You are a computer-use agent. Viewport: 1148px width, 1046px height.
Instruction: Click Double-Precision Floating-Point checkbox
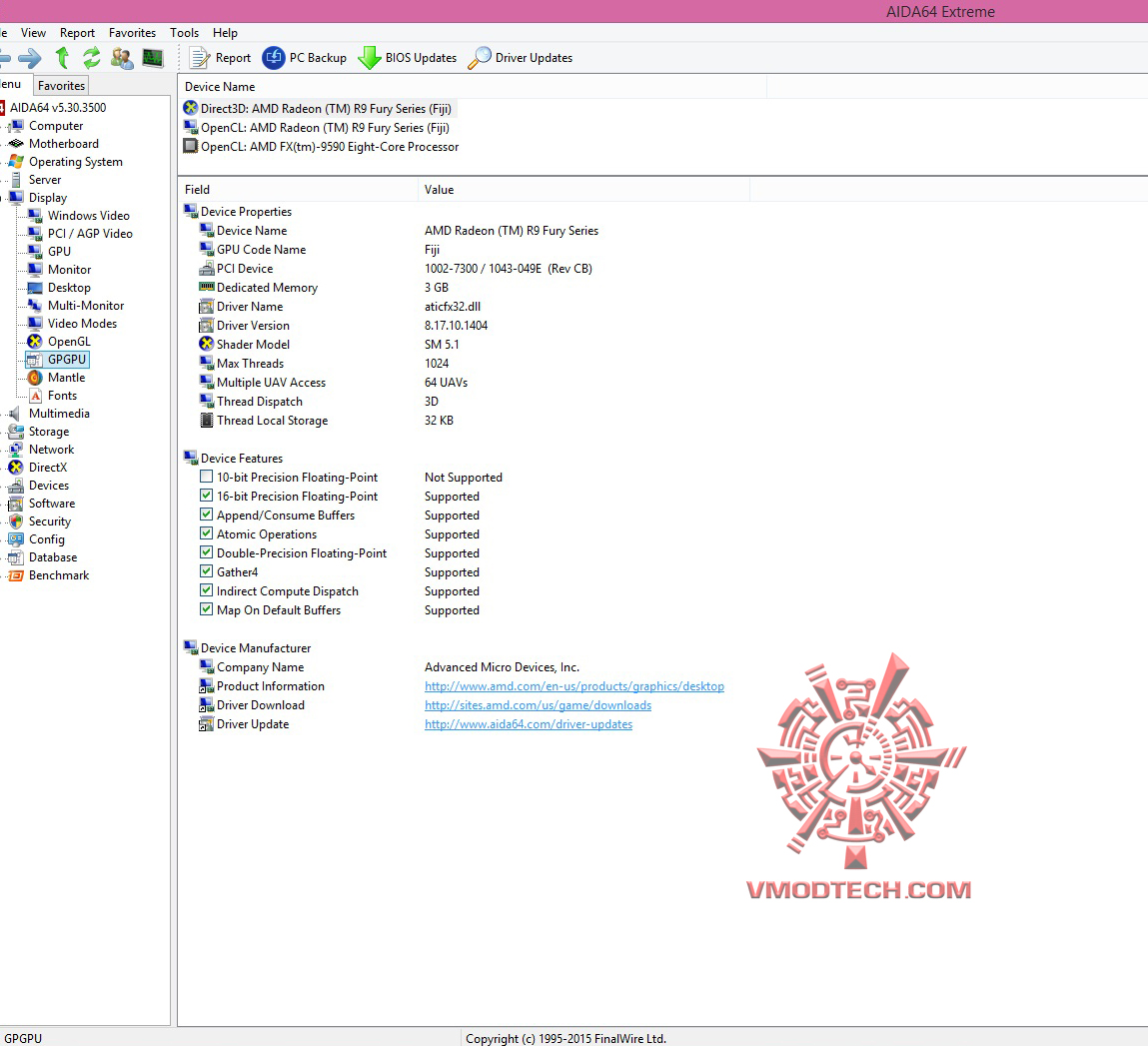tap(207, 552)
